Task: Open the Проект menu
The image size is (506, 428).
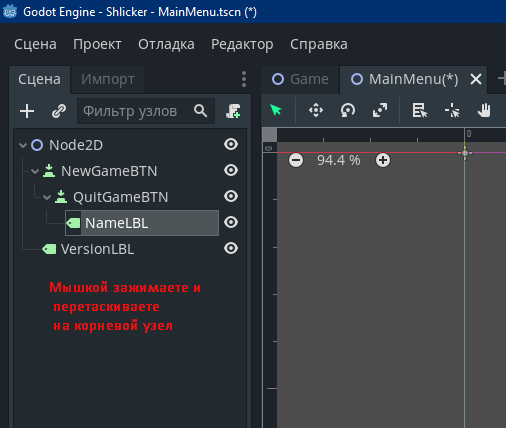Action: (97, 44)
